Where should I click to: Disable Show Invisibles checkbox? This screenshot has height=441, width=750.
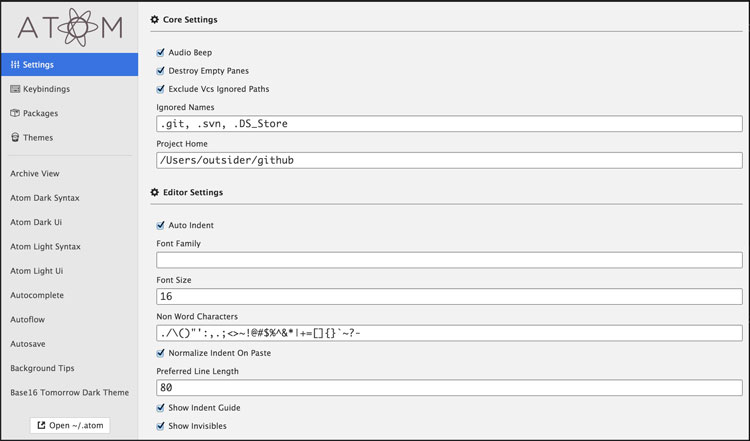pyautogui.click(x=161, y=426)
